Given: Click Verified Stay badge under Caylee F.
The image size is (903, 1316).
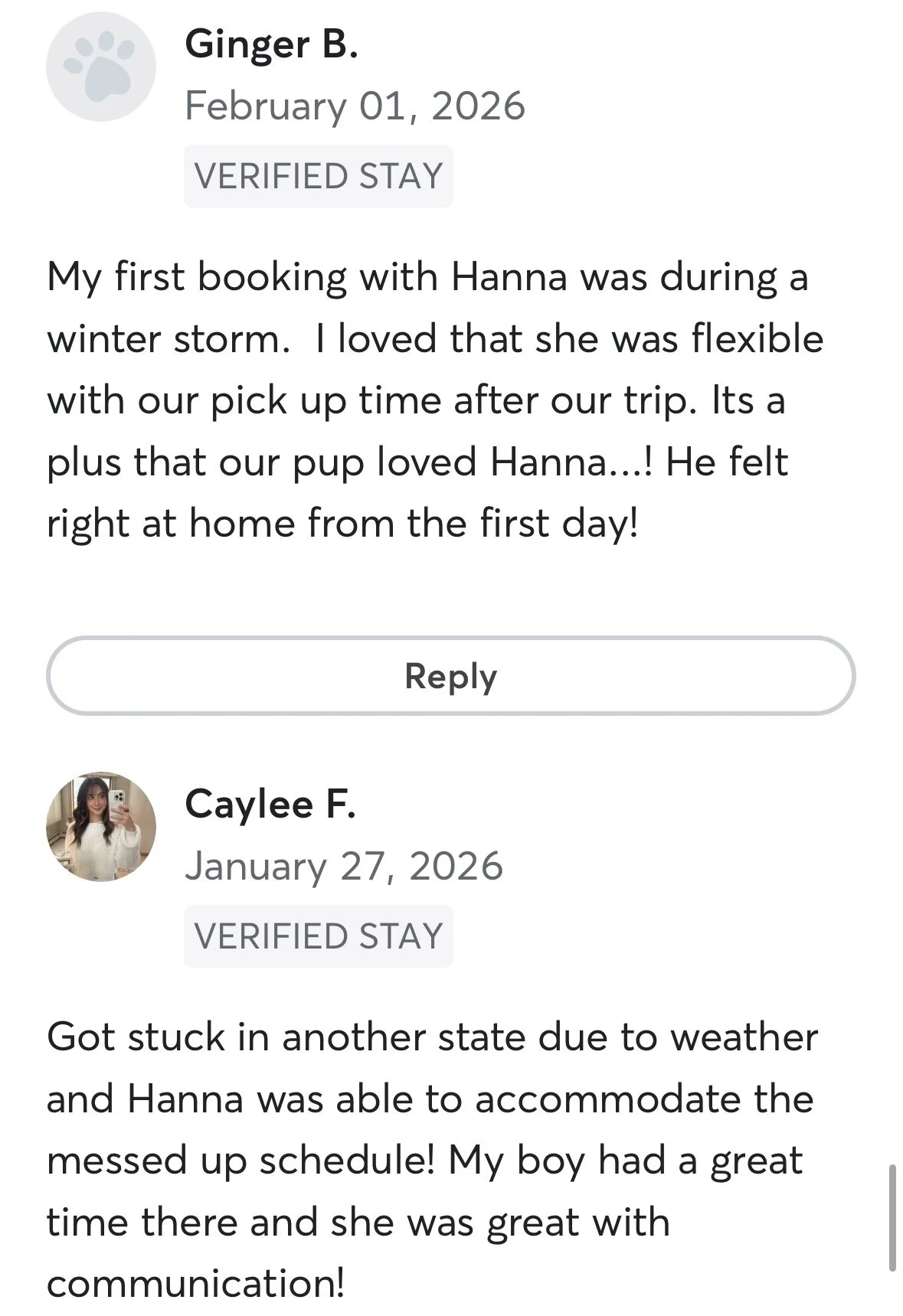Looking at the screenshot, I should (319, 936).
